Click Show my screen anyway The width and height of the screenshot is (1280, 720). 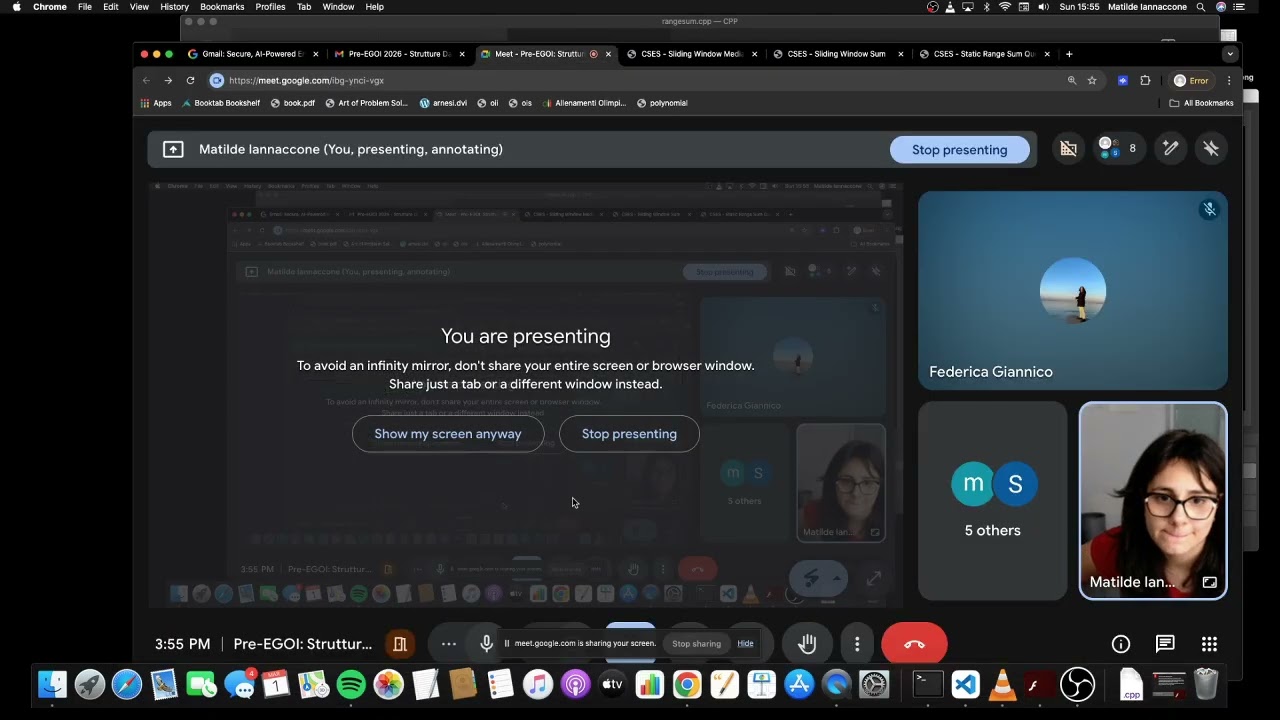[448, 434]
